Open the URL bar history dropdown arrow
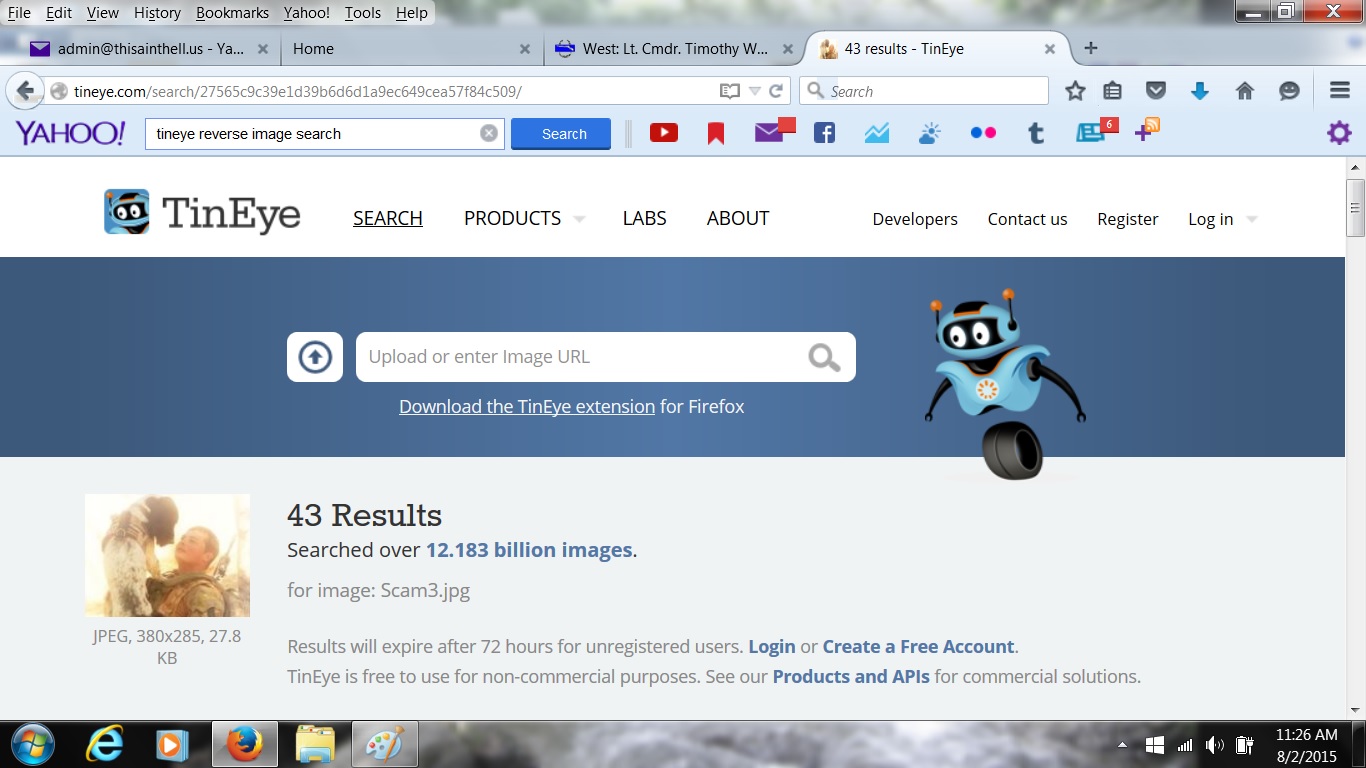This screenshot has height=768, width=1366. [755, 91]
